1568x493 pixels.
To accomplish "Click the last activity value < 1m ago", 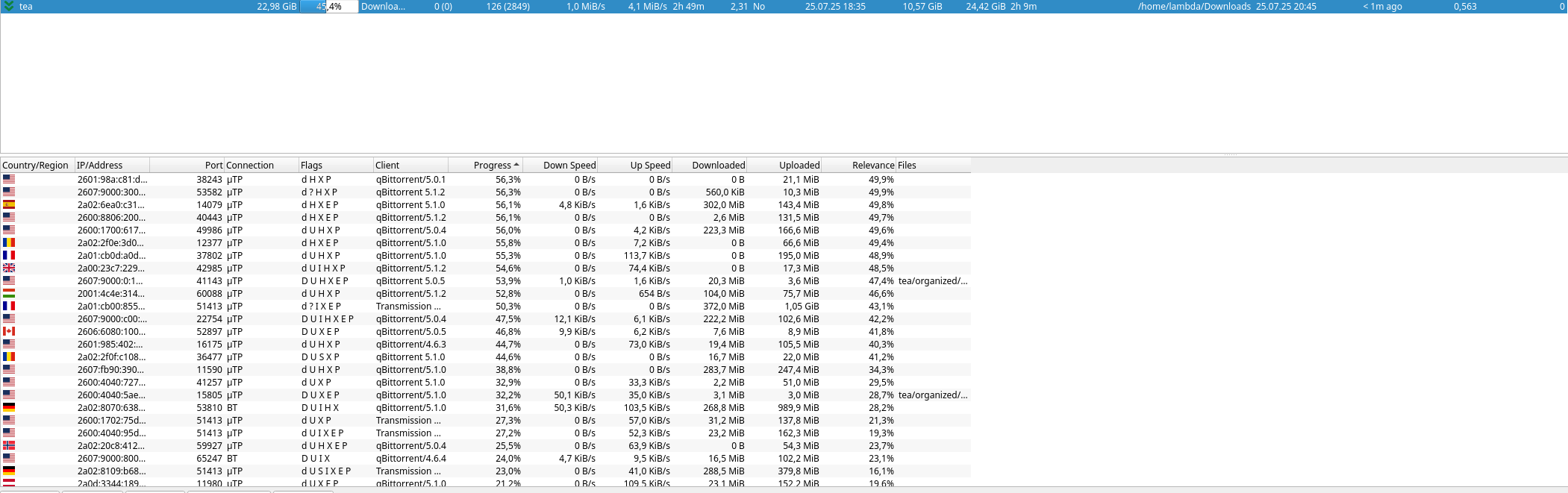I will pyautogui.click(x=1382, y=6).
